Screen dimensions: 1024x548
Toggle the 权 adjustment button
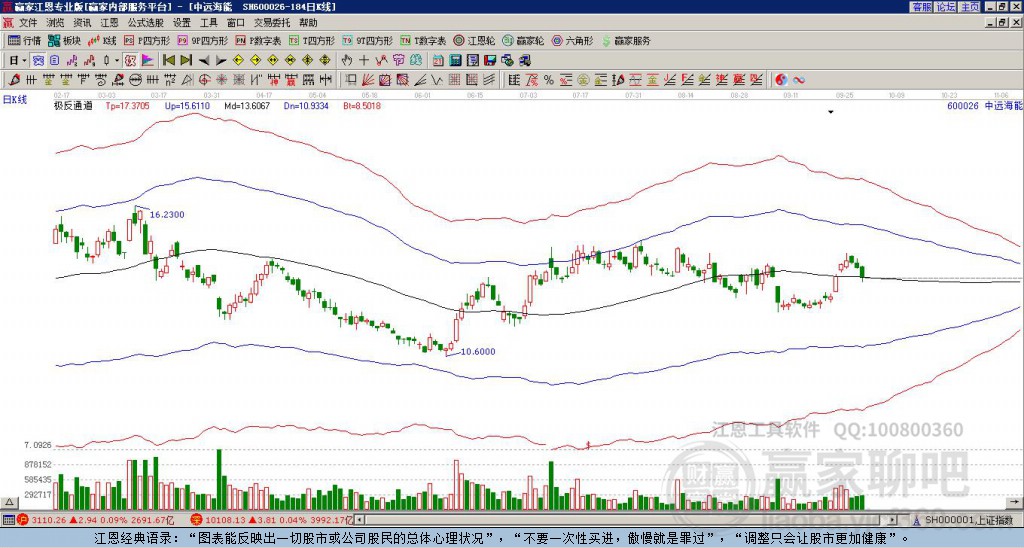point(130,61)
